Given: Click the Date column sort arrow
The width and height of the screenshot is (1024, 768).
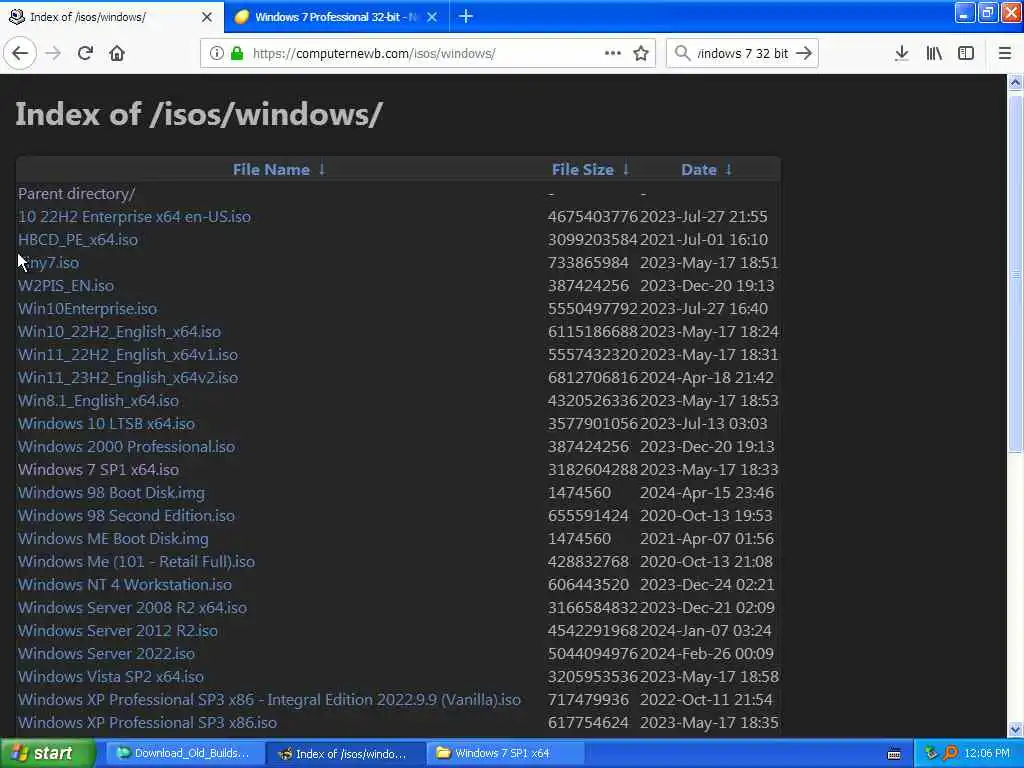Looking at the screenshot, I should (729, 169).
